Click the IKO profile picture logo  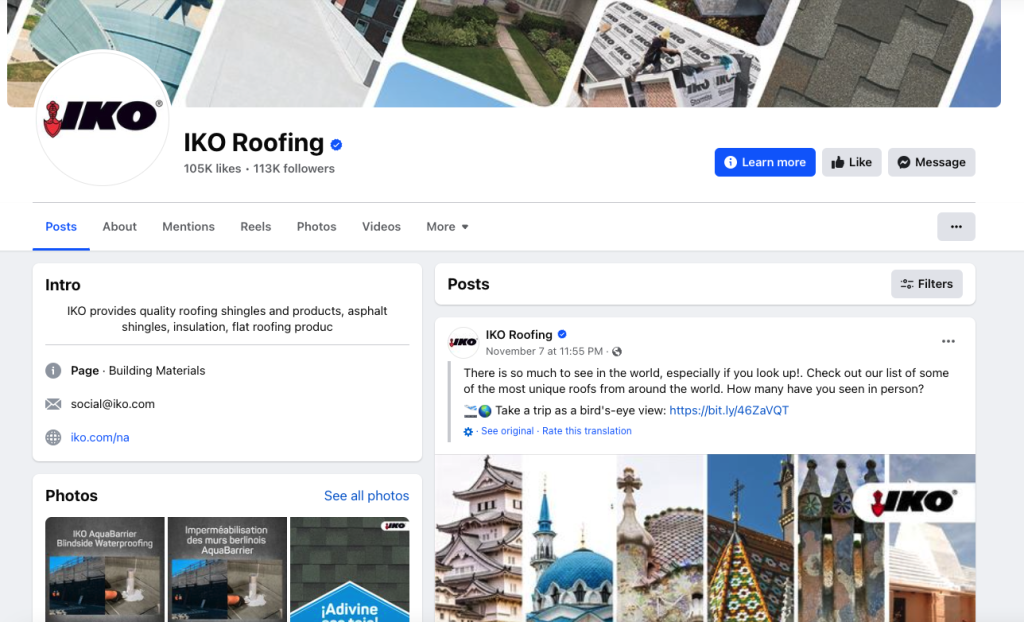[x=103, y=118]
